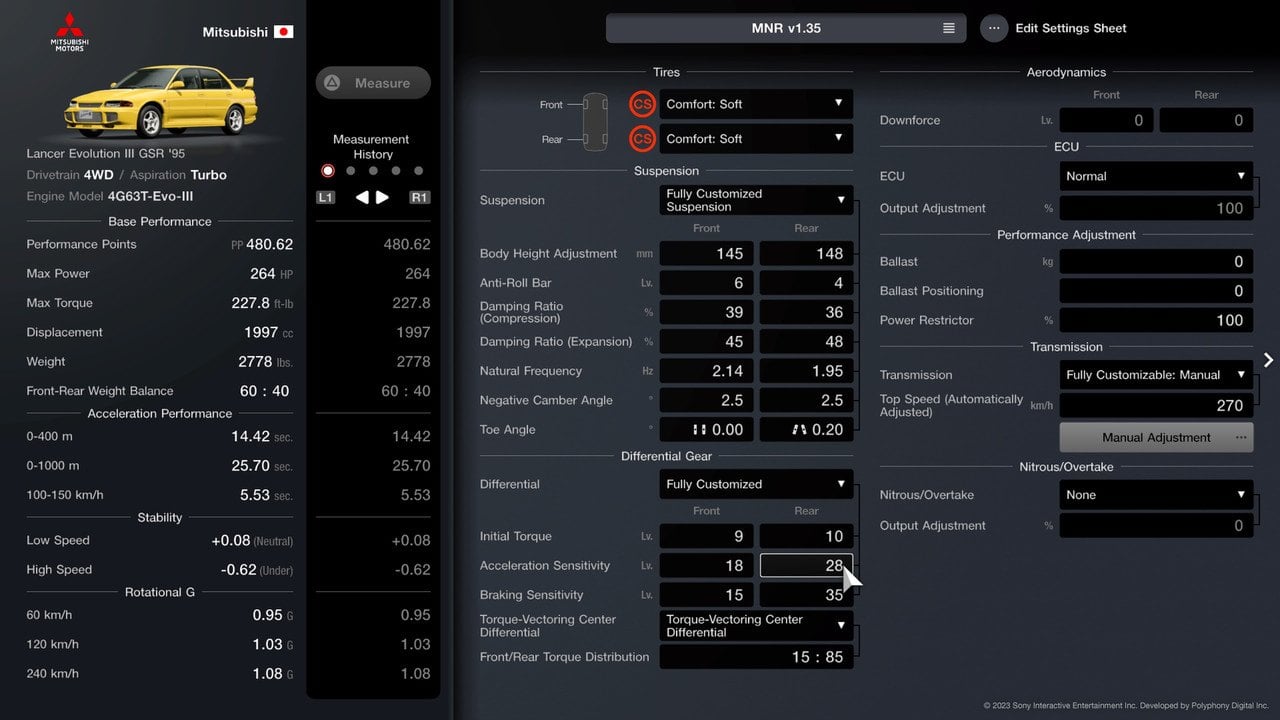Edit front Toe Angle 0.00
This screenshot has height=720, width=1280.
[x=706, y=430]
